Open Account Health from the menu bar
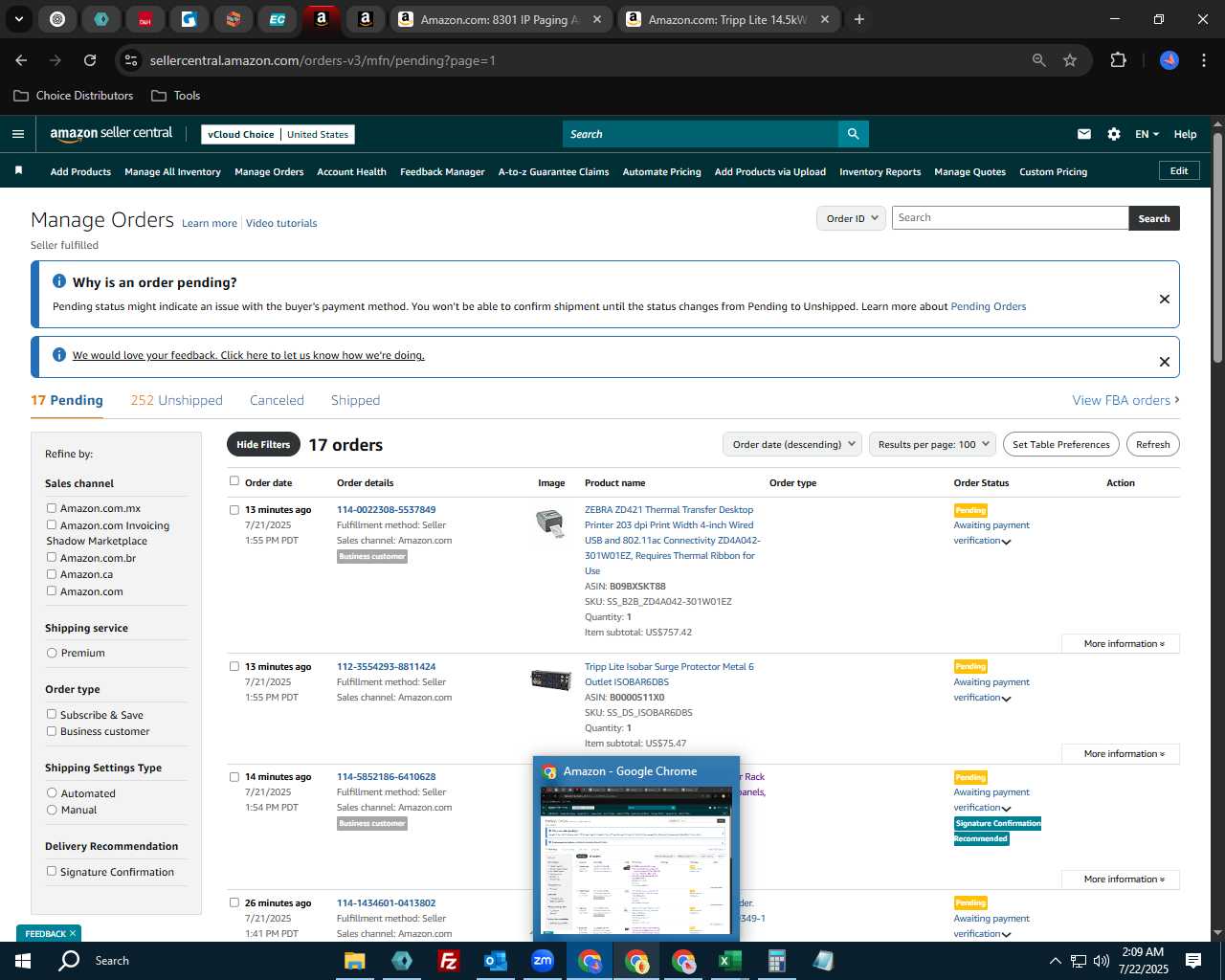The width and height of the screenshot is (1225, 980). point(351,171)
